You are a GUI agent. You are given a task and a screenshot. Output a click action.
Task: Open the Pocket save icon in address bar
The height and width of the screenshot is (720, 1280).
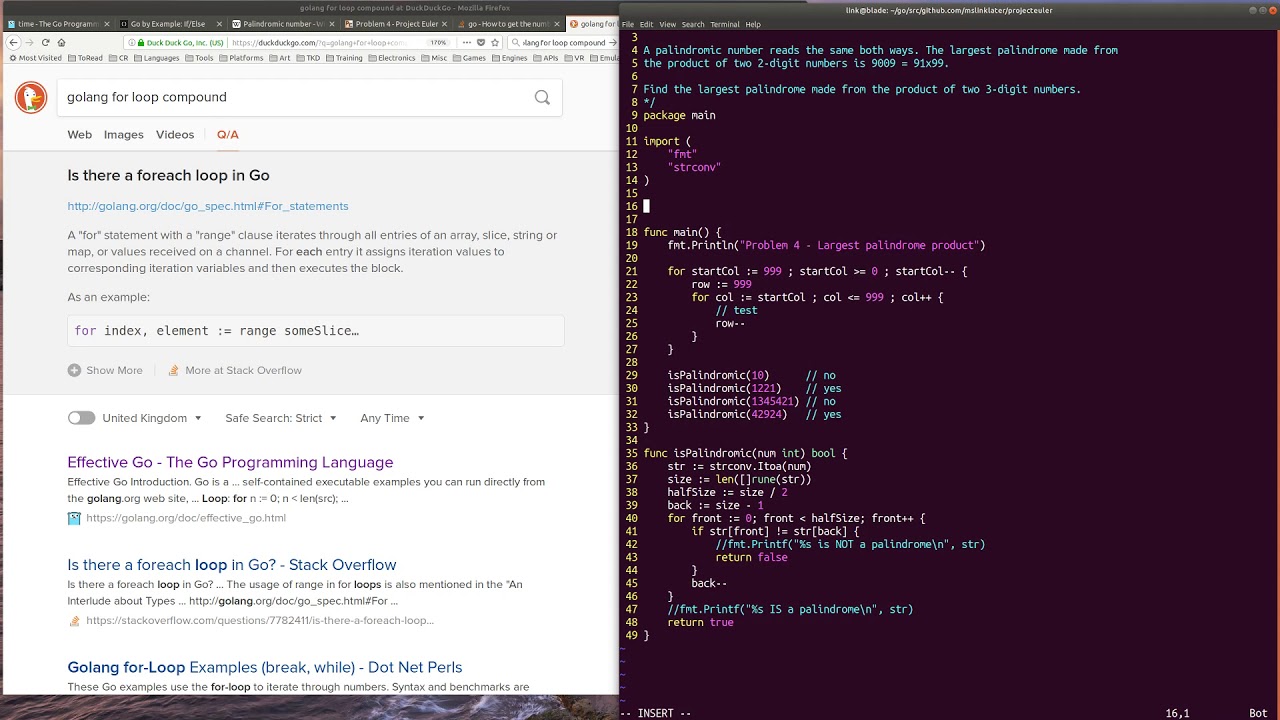(x=481, y=43)
